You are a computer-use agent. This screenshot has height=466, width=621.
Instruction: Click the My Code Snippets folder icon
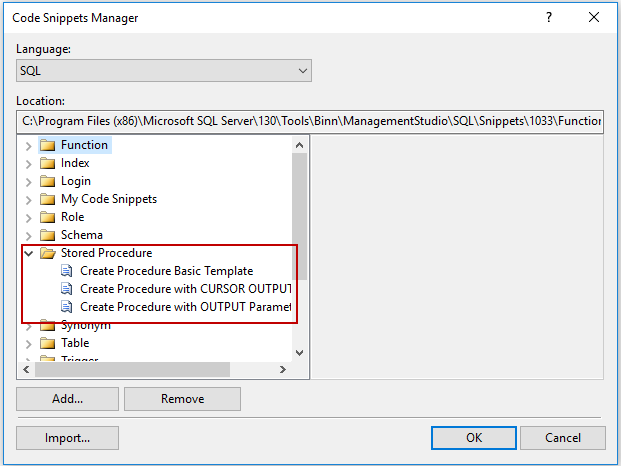pyautogui.click(x=47, y=199)
